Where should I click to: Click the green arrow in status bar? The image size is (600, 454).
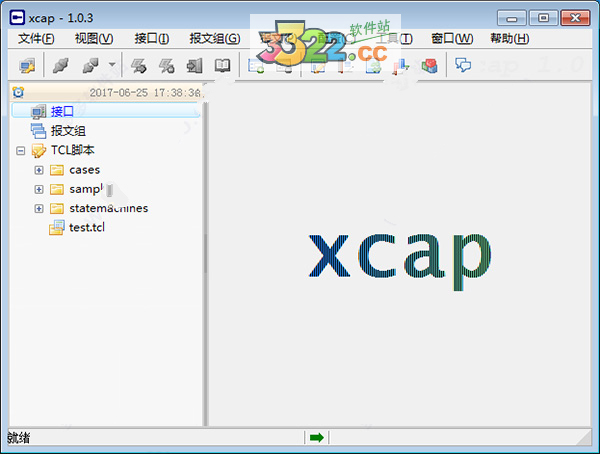click(x=316, y=437)
